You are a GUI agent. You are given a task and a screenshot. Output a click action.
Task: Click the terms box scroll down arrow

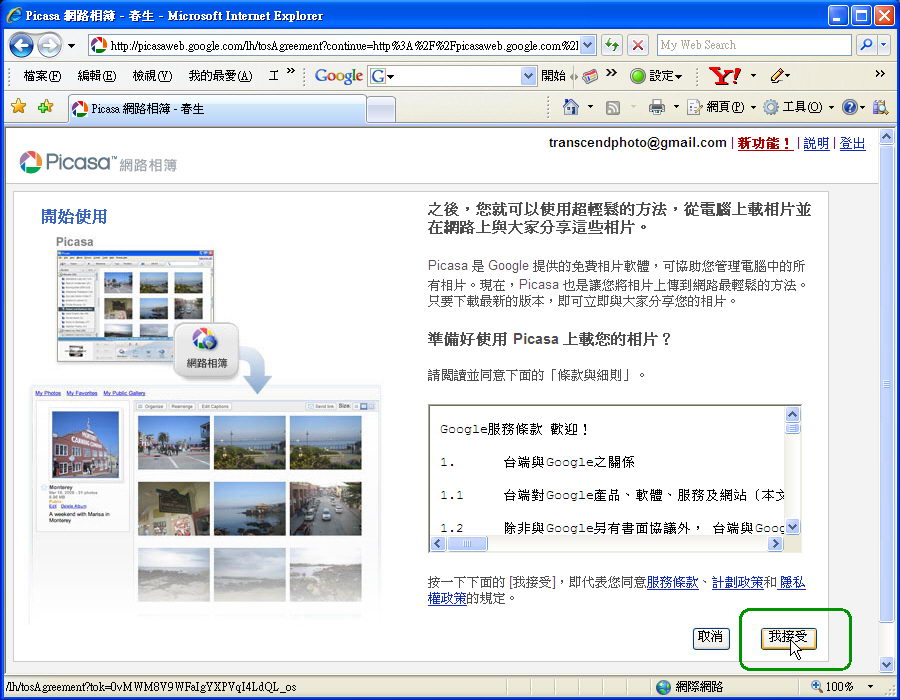coord(793,527)
